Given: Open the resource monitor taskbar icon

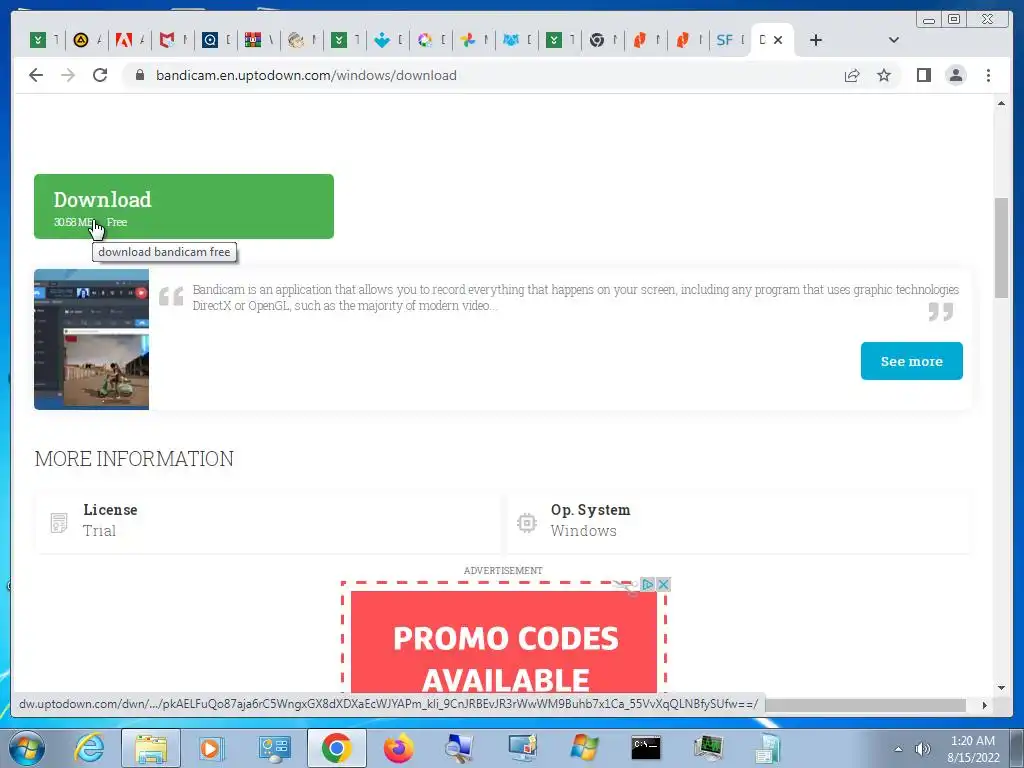Looking at the screenshot, I should pos(708,748).
